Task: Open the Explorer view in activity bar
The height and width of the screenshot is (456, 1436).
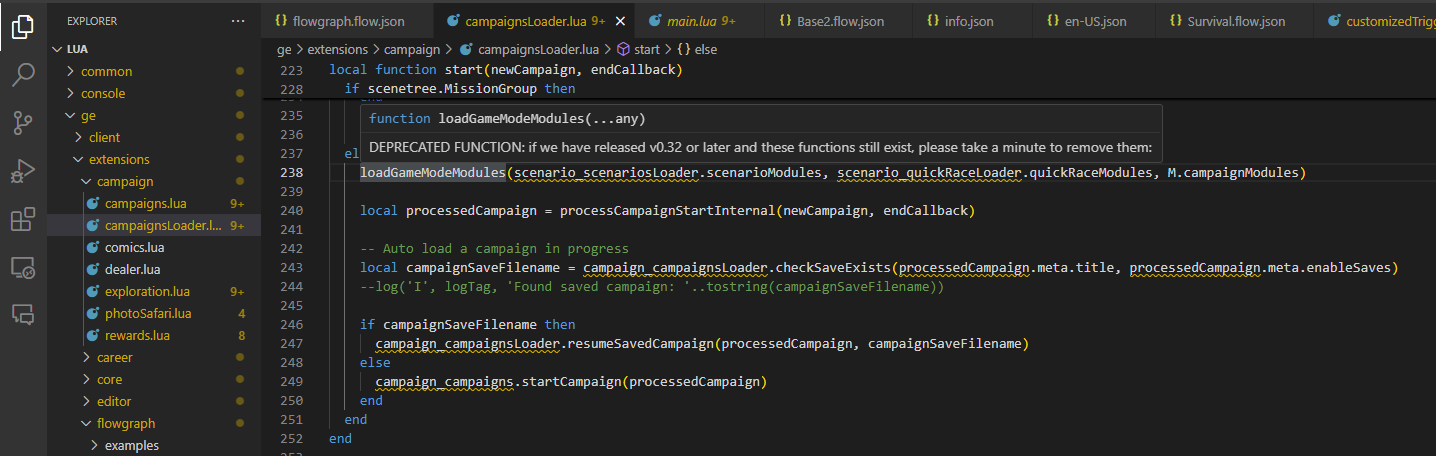Action: tap(23, 27)
